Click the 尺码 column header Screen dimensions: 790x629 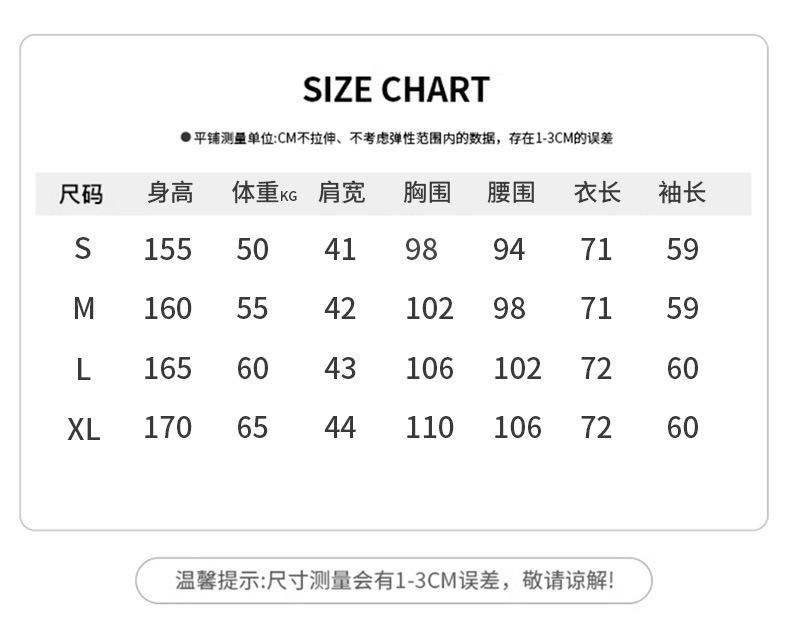coord(81,193)
